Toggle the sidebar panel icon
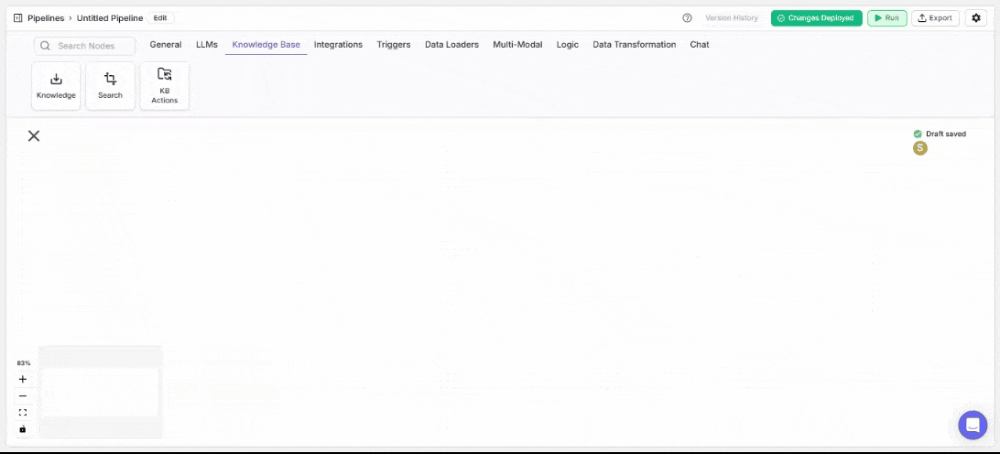Screen dimensions: 1000x454 18,18
